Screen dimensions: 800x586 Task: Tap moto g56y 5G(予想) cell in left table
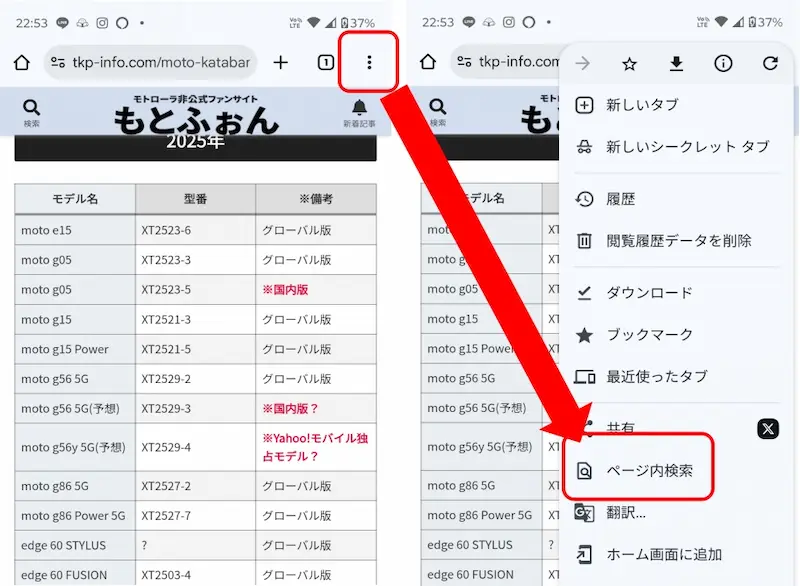click(73, 447)
